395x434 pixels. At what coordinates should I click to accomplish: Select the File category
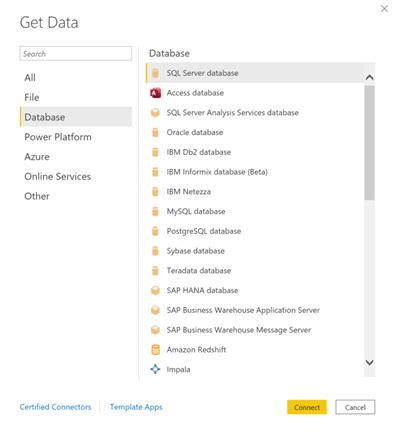click(76, 97)
